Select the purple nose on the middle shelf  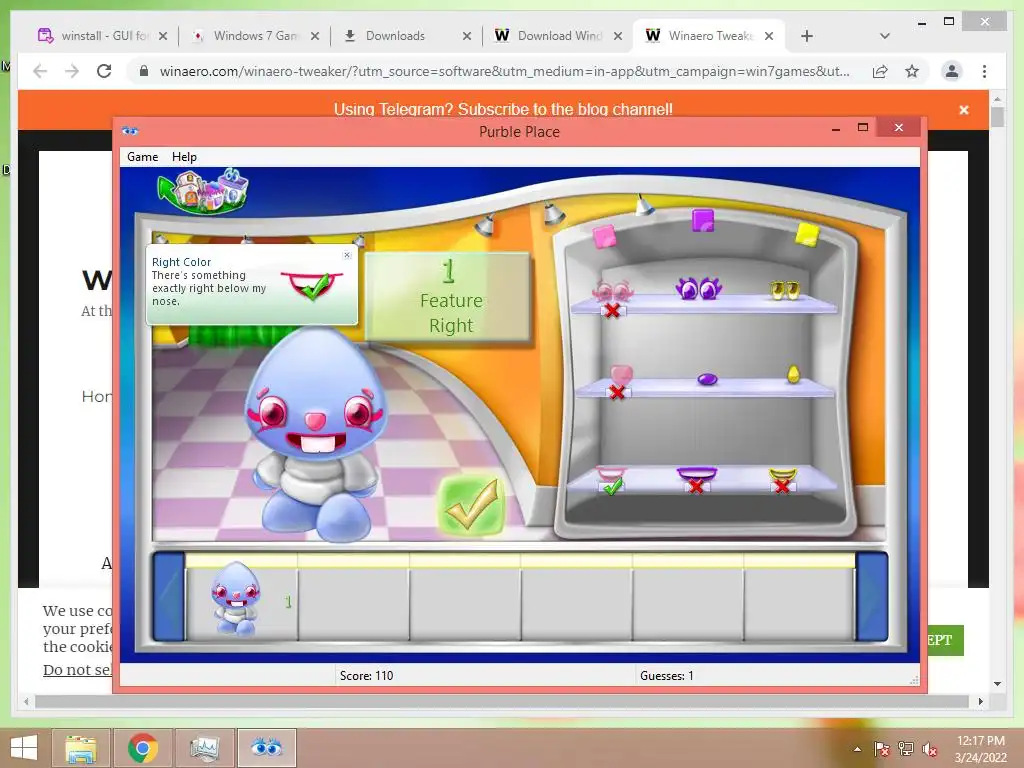click(707, 379)
